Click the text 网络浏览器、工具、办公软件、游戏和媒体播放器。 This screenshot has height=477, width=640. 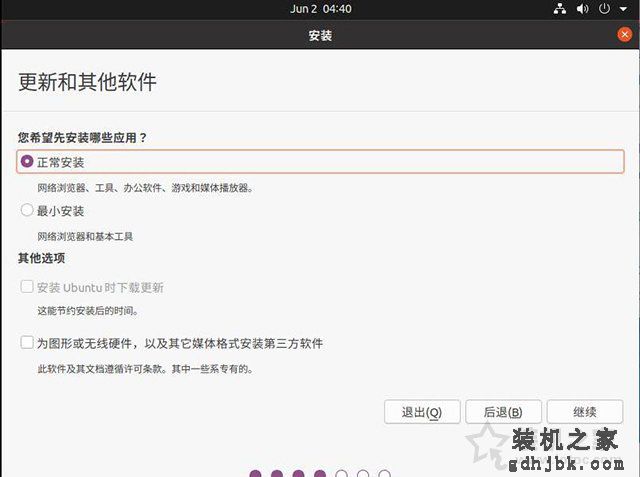click(x=145, y=188)
